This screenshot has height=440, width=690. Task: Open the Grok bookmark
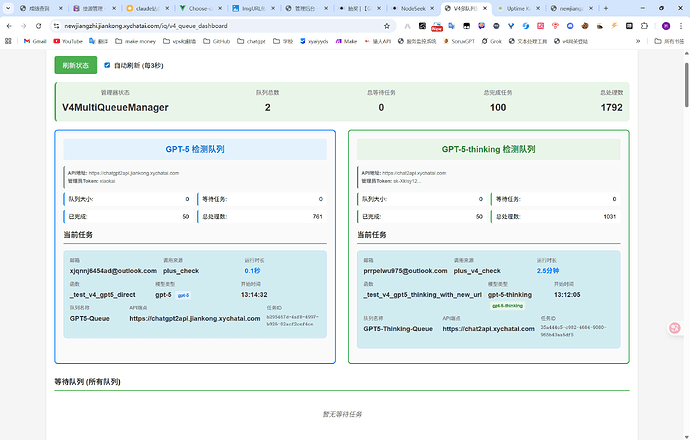click(493, 42)
